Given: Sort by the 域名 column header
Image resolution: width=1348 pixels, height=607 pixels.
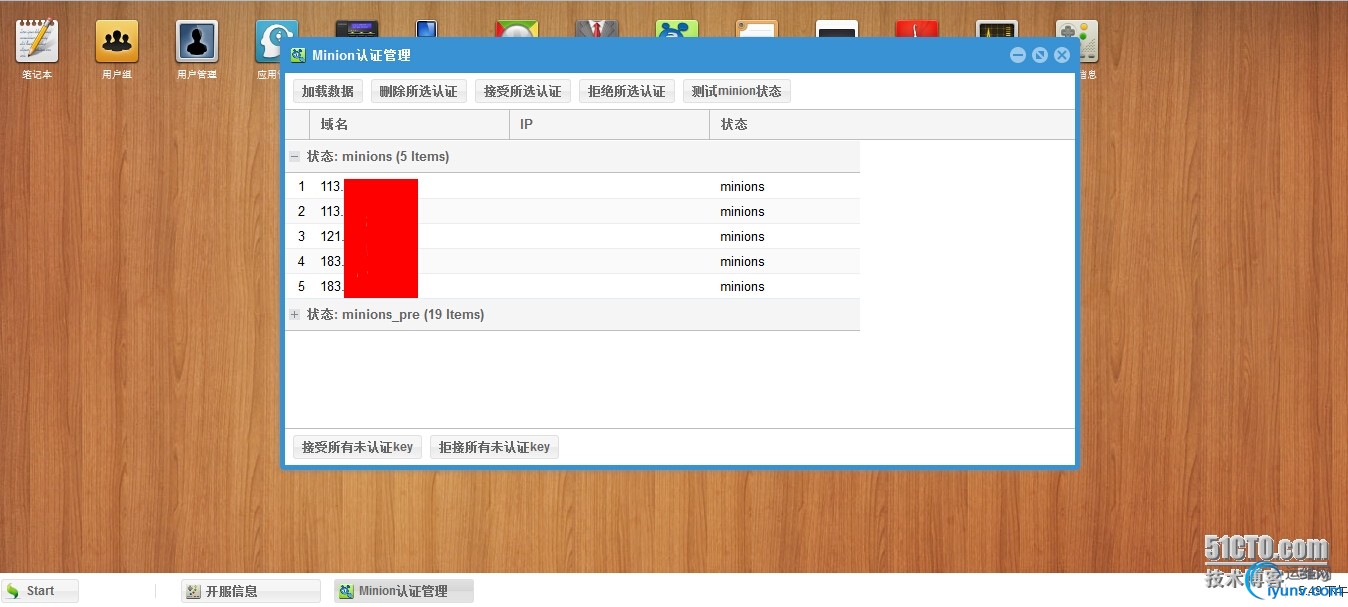Looking at the screenshot, I should click(x=410, y=125).
